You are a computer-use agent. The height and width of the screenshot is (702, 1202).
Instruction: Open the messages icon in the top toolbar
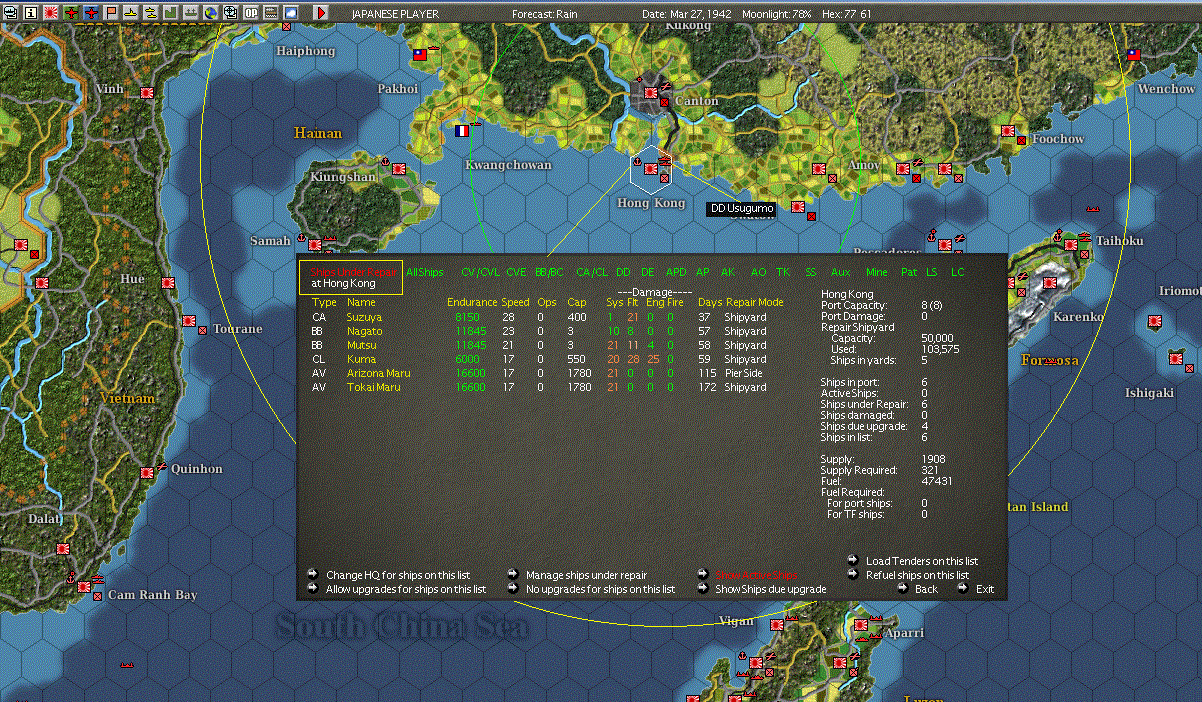[x=10, y=13]
